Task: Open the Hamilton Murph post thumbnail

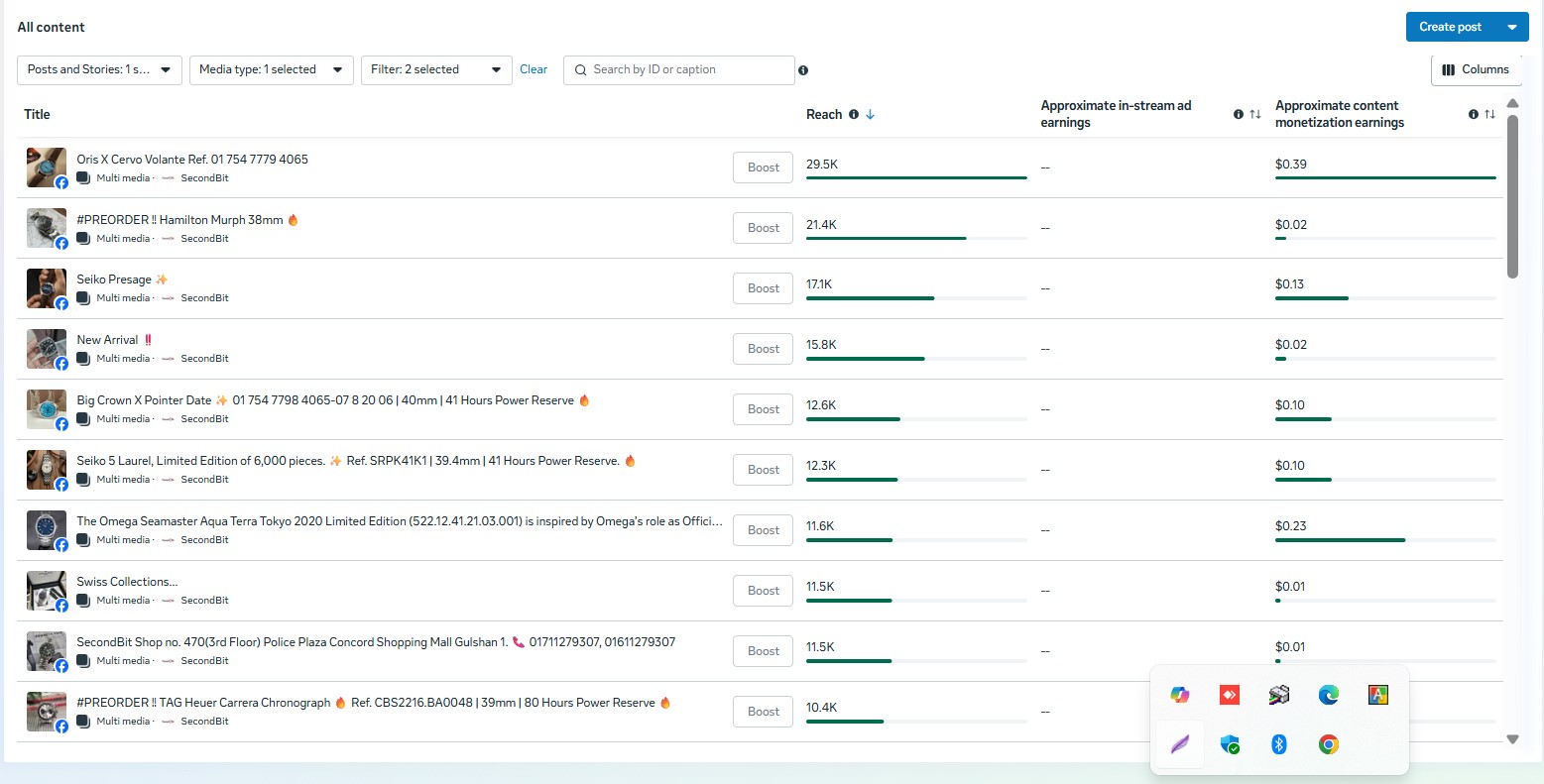Action: point(46,228)
